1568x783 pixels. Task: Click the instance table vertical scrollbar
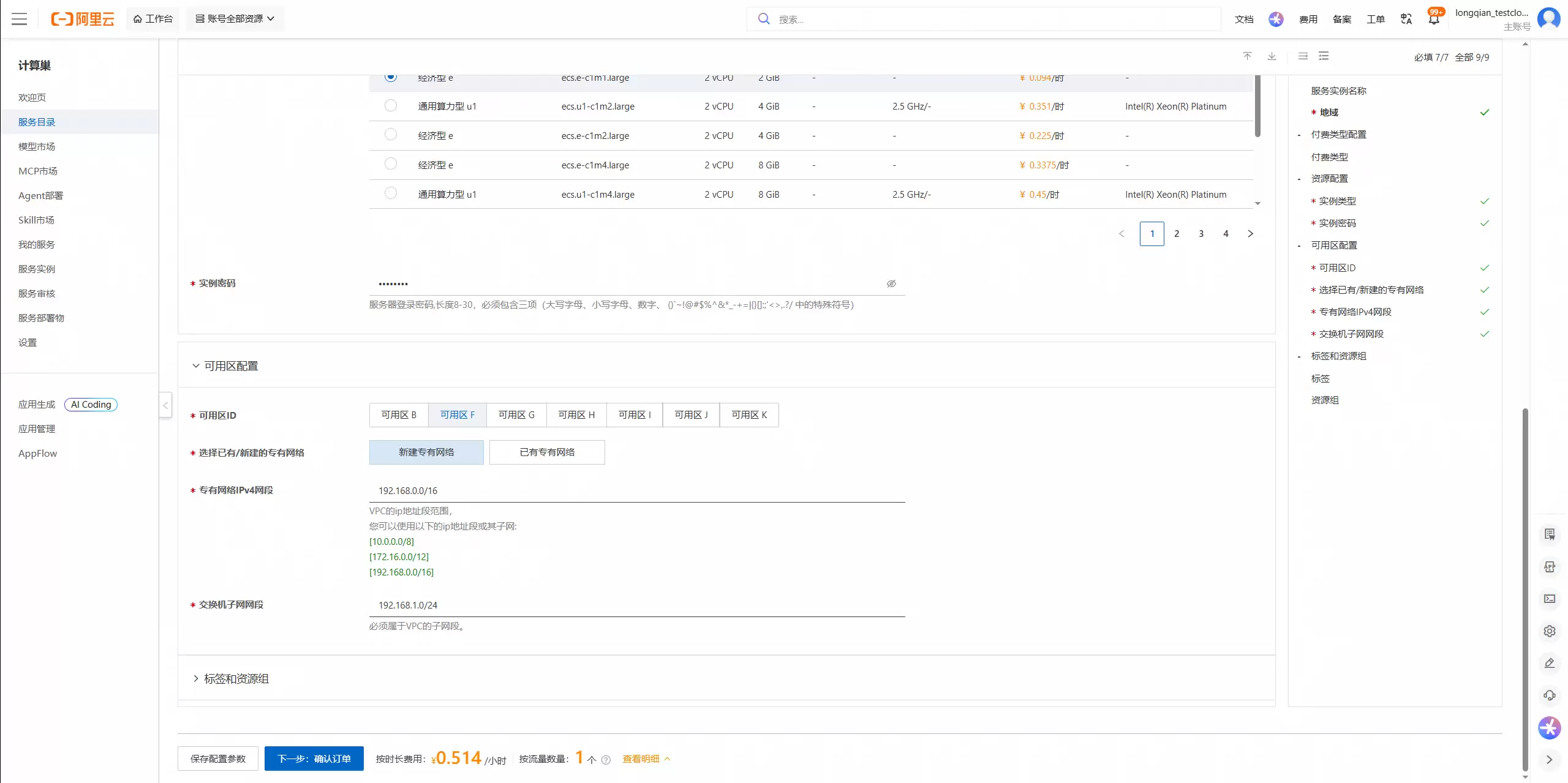(1257, 105)
